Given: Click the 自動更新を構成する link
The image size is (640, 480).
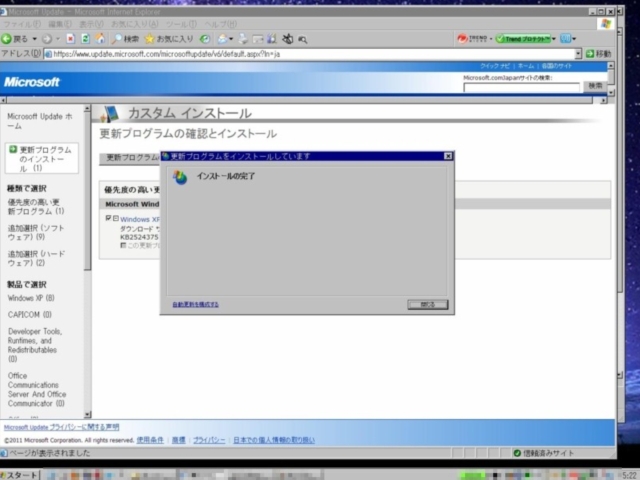Looking at the screenshot, I should (x=196, y=304).
